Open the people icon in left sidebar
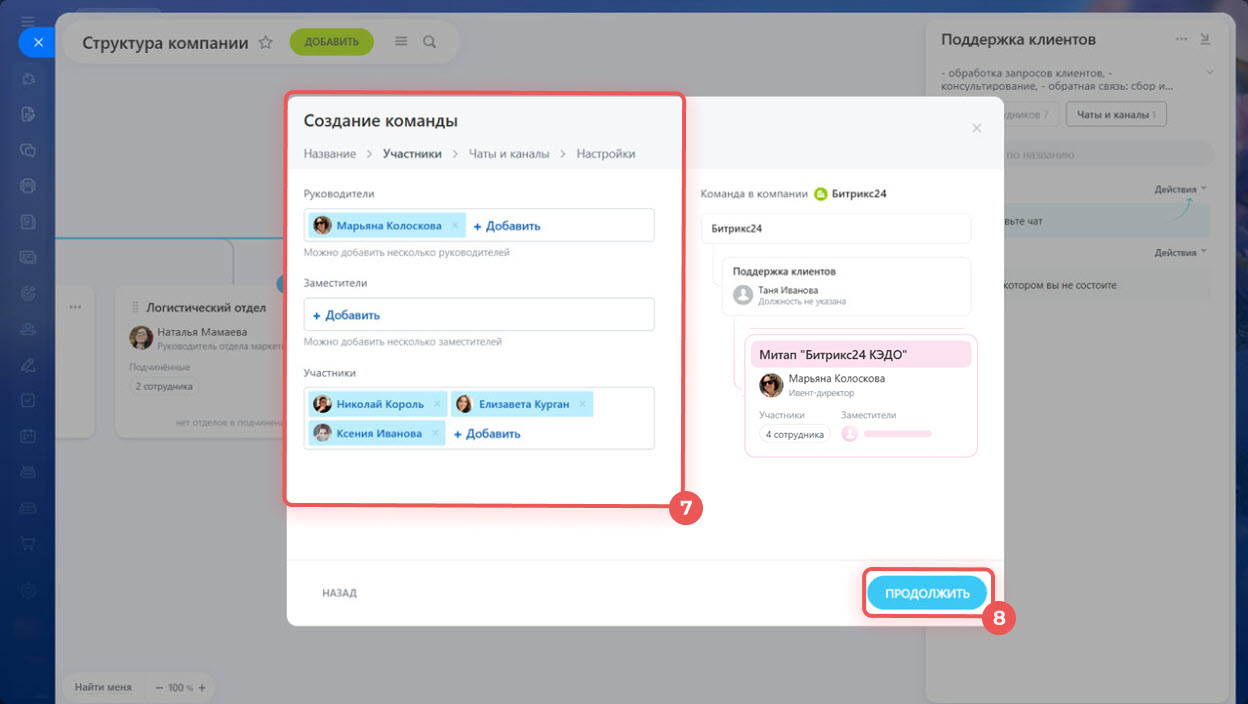The image size is (1248, 704). [x=28, y=328]
